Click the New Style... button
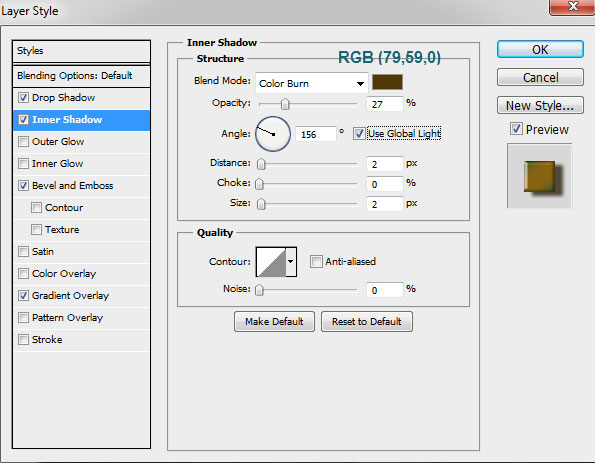The width and height of the screenshot is (595, 463). pos(540,105)
